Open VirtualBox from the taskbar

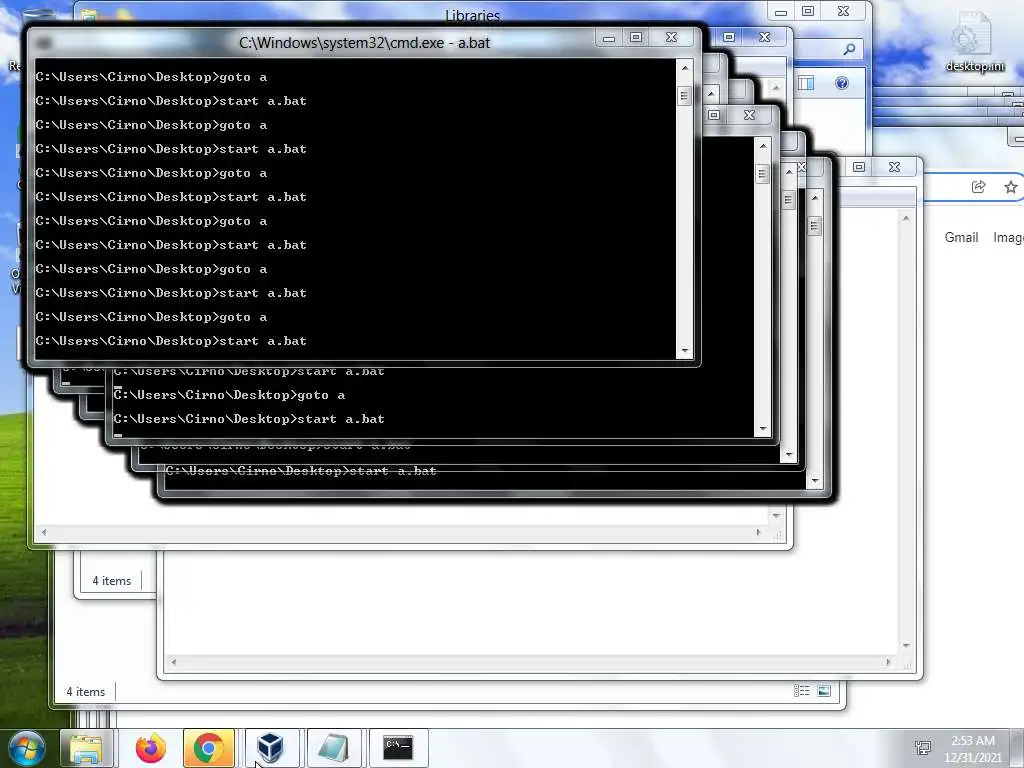tap(270, 748)
